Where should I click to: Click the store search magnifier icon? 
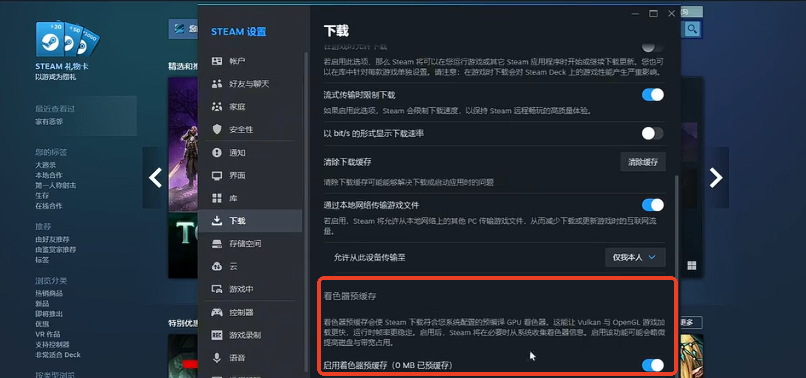[692, 29]
